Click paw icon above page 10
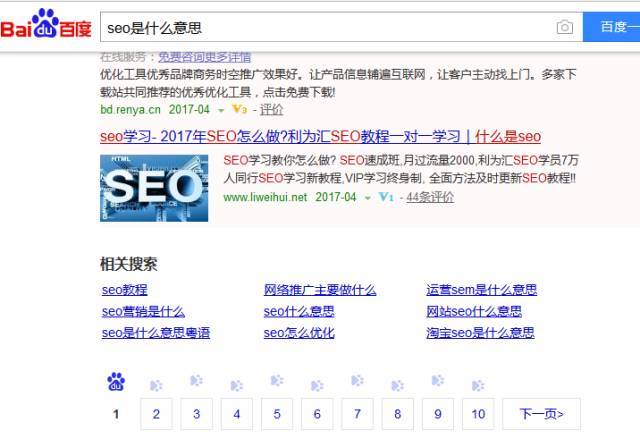640x439 pixels. point(478,386)
